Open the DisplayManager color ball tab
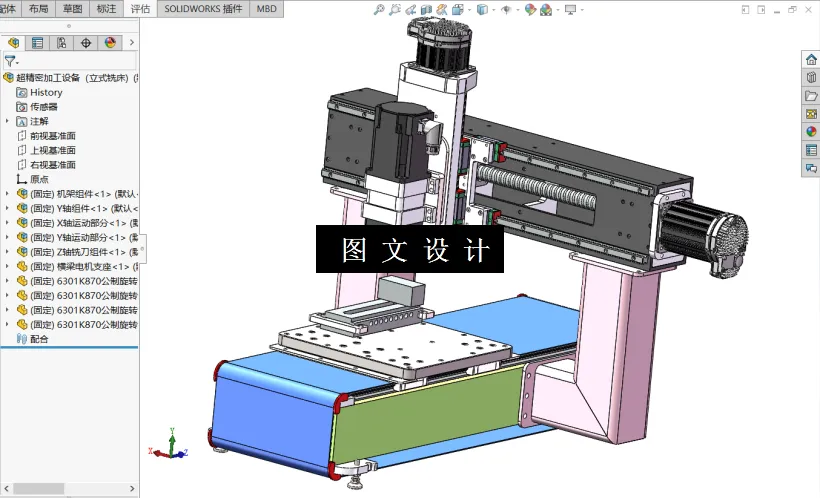 tap(110, 43)
